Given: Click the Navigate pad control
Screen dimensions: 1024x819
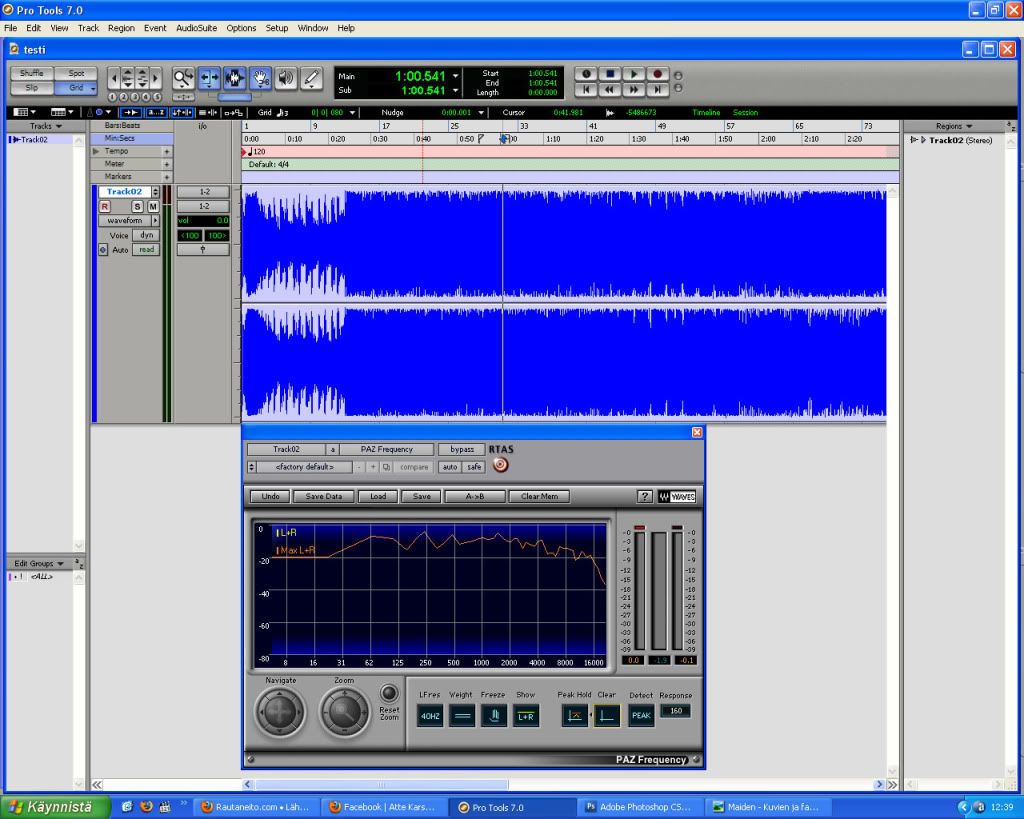Looking at the screenshot, I should [280, 711].
